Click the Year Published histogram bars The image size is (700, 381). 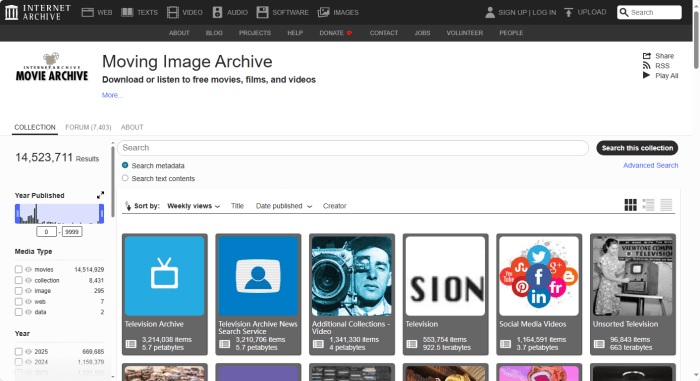(x=59, y=214)
